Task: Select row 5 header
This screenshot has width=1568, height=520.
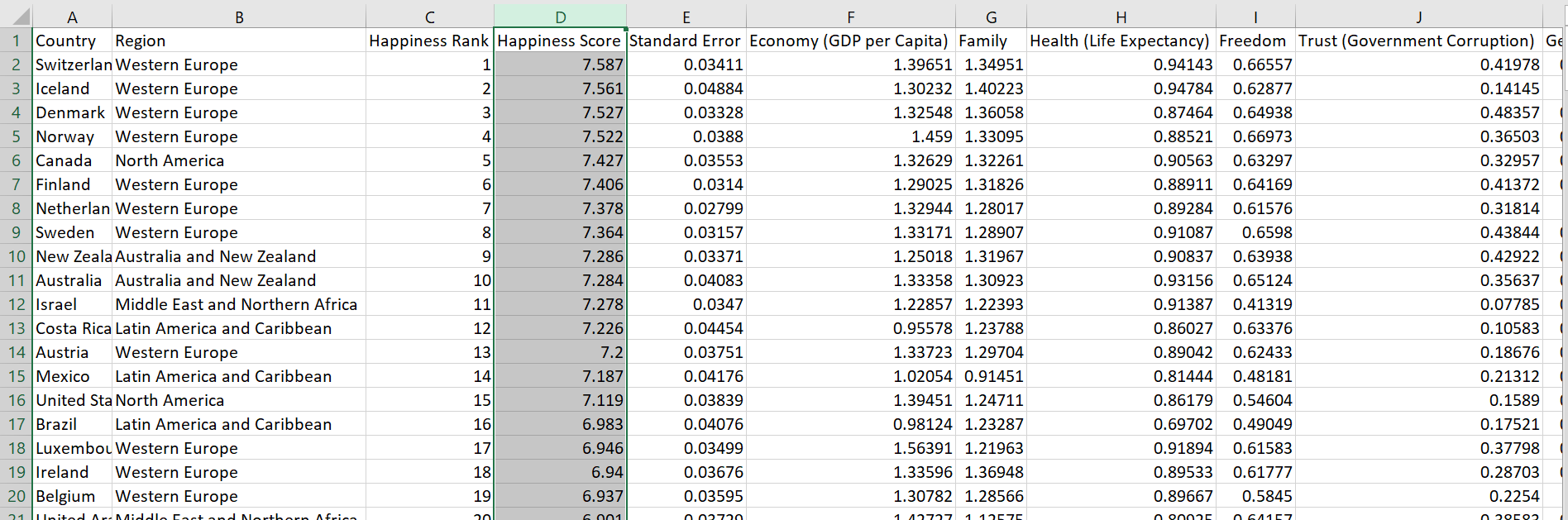Action: tap(16, 136)
